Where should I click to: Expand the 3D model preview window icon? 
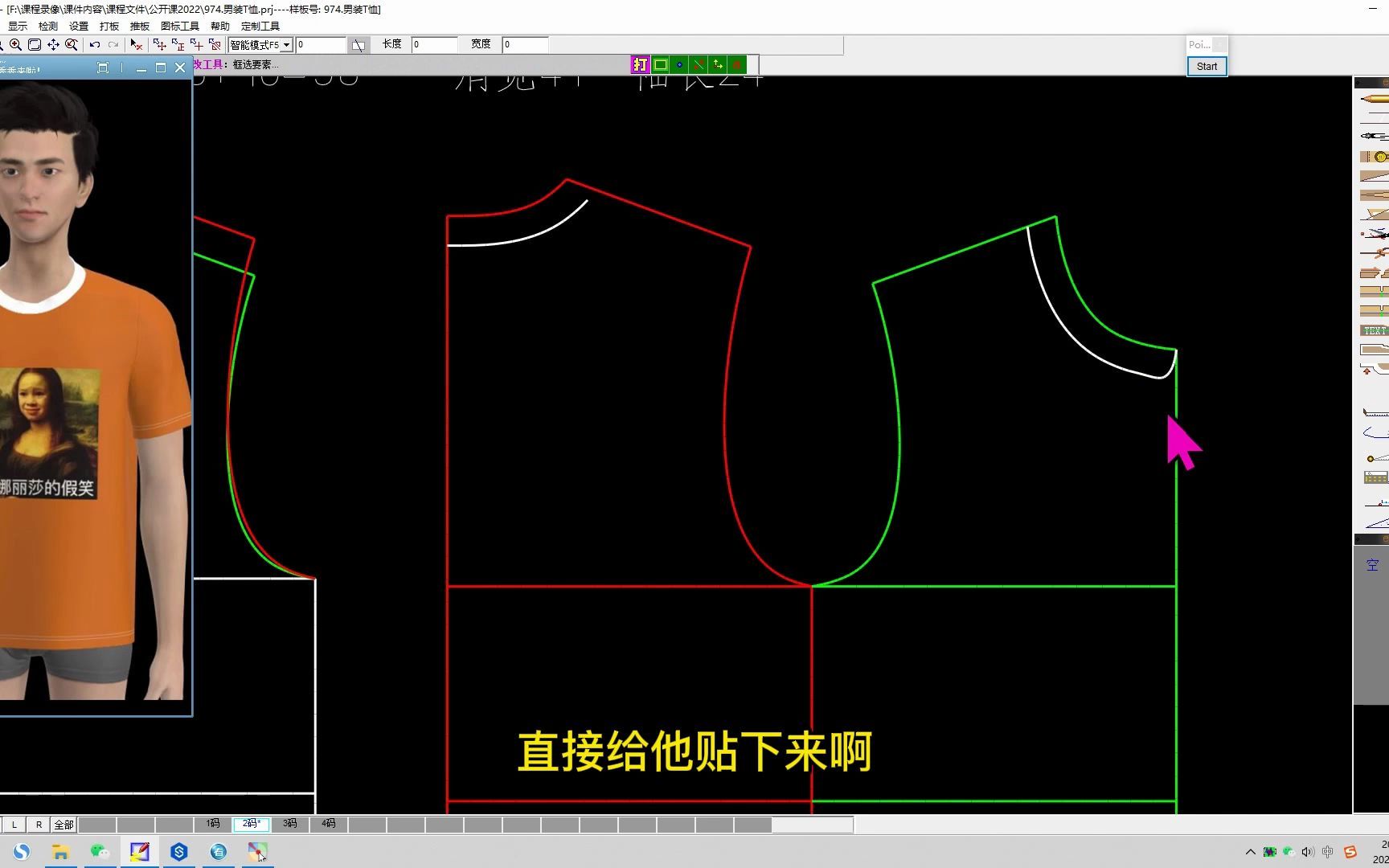coord(102,68)
